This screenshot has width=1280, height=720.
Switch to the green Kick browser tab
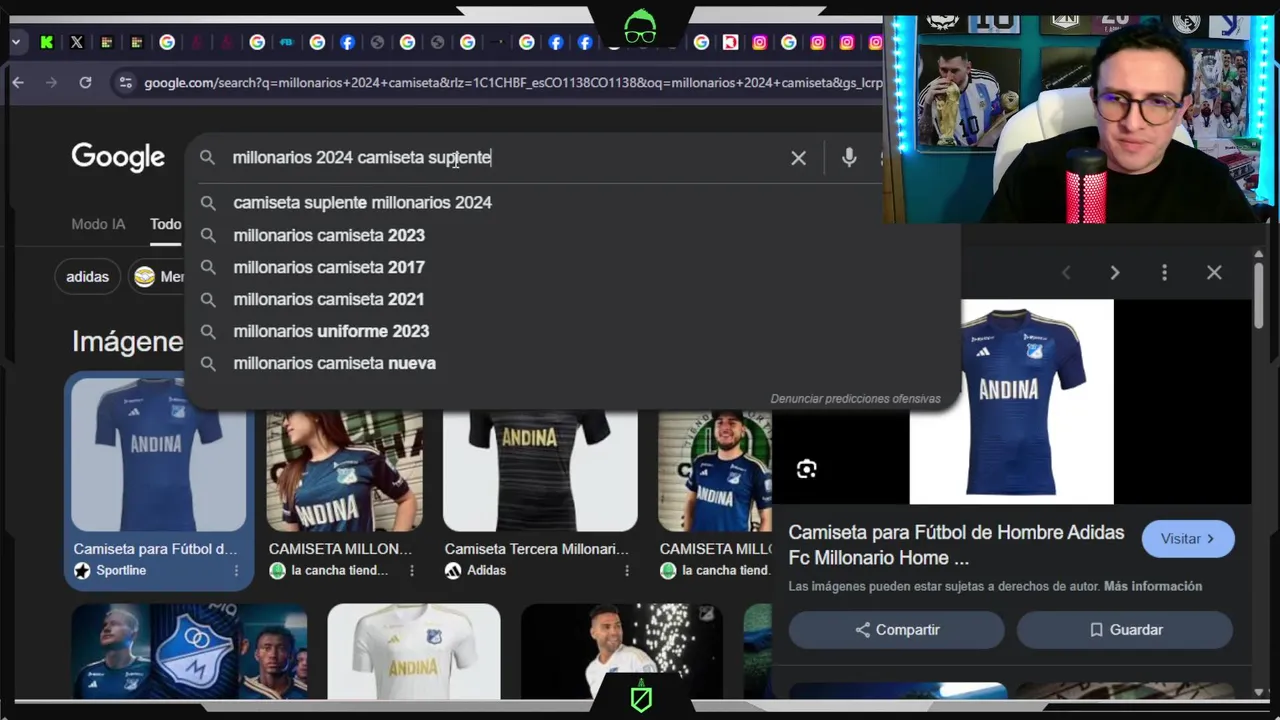[47, 42]
